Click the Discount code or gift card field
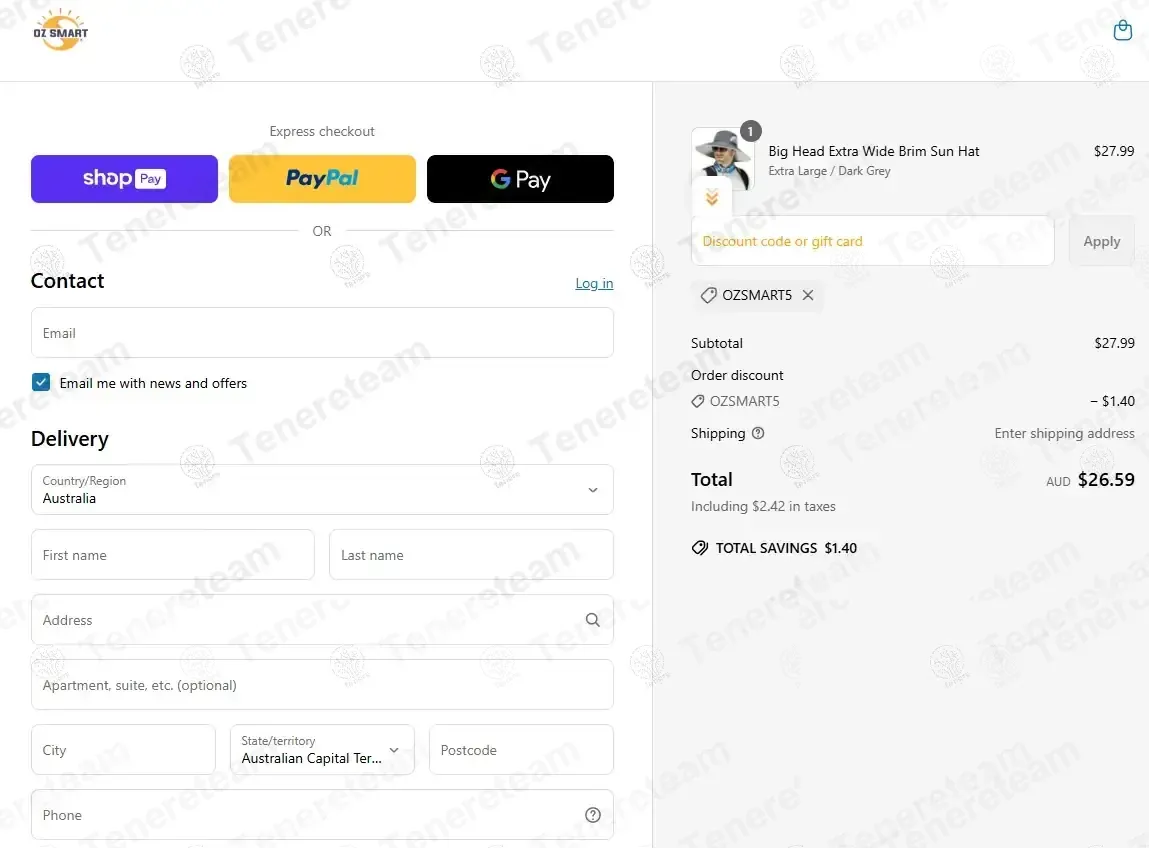The image size is (1149, 848). pos(872,241)
